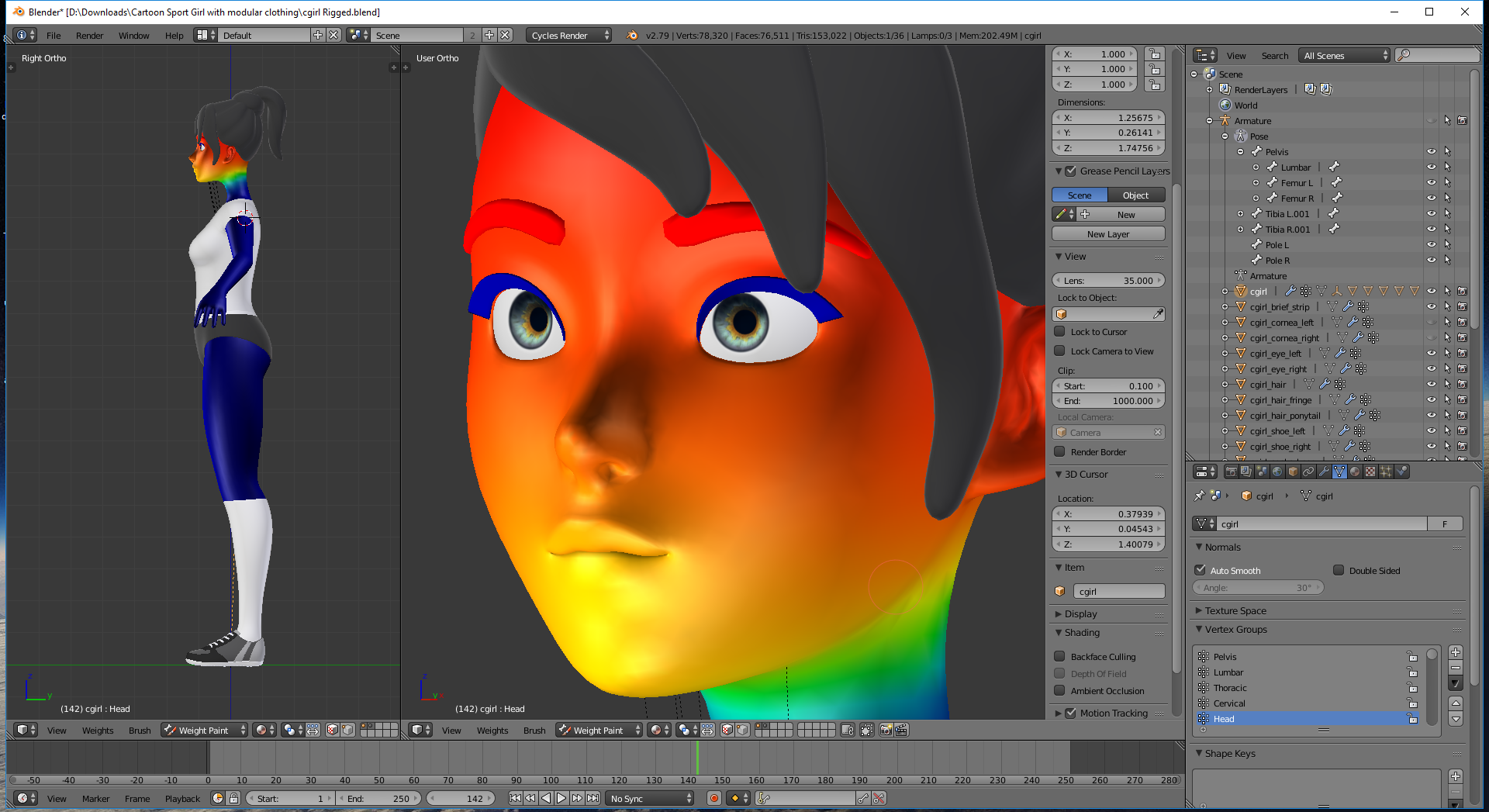Screen dimensions: 1489x812
Task: Disable Auto Smooth normals checkbox
Action: [x=1201, y=570]
